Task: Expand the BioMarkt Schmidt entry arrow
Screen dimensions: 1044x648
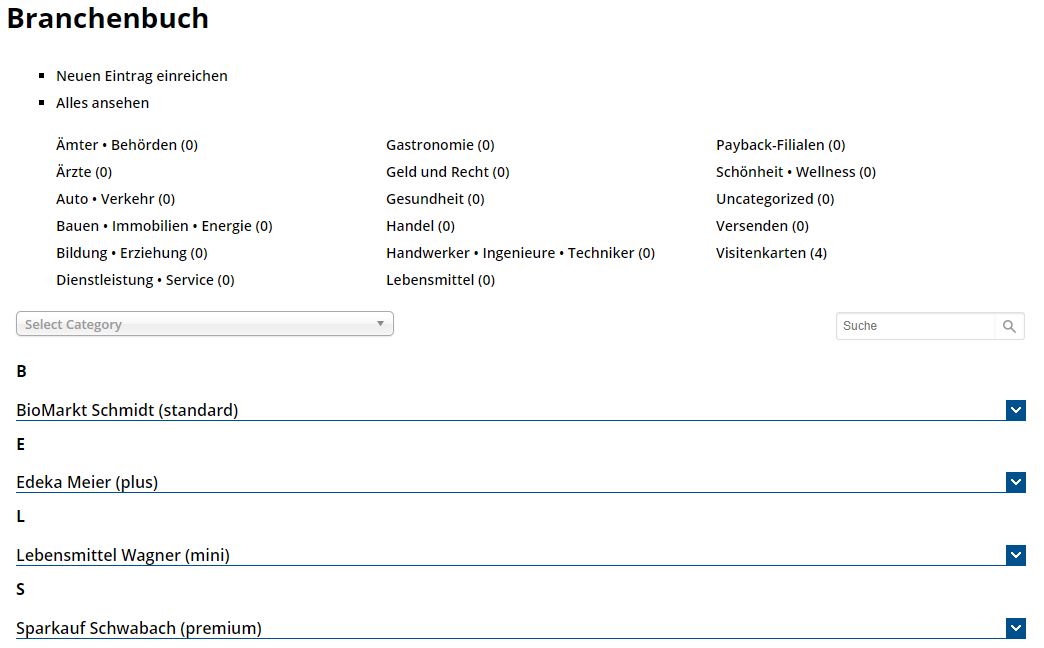Action: point(1016,410)
